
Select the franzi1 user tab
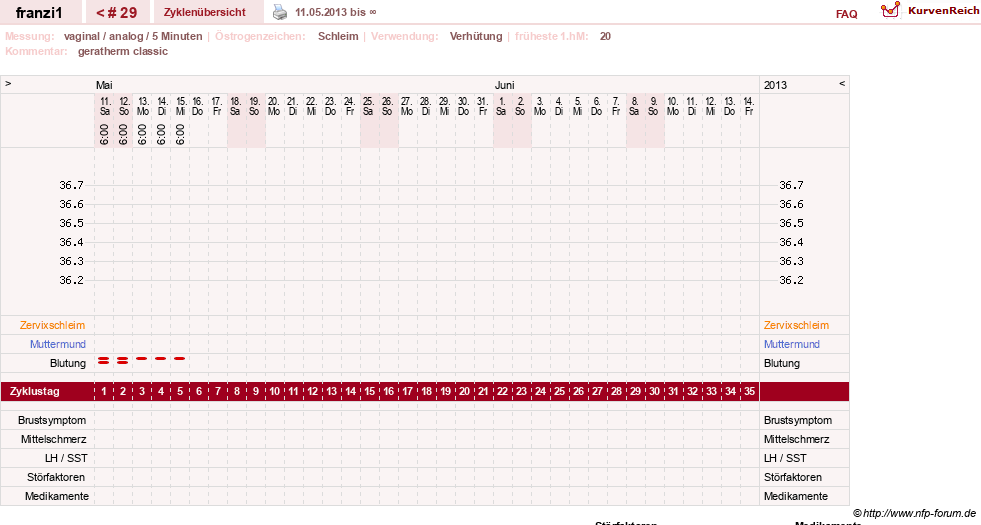click(x=39, y=12)
